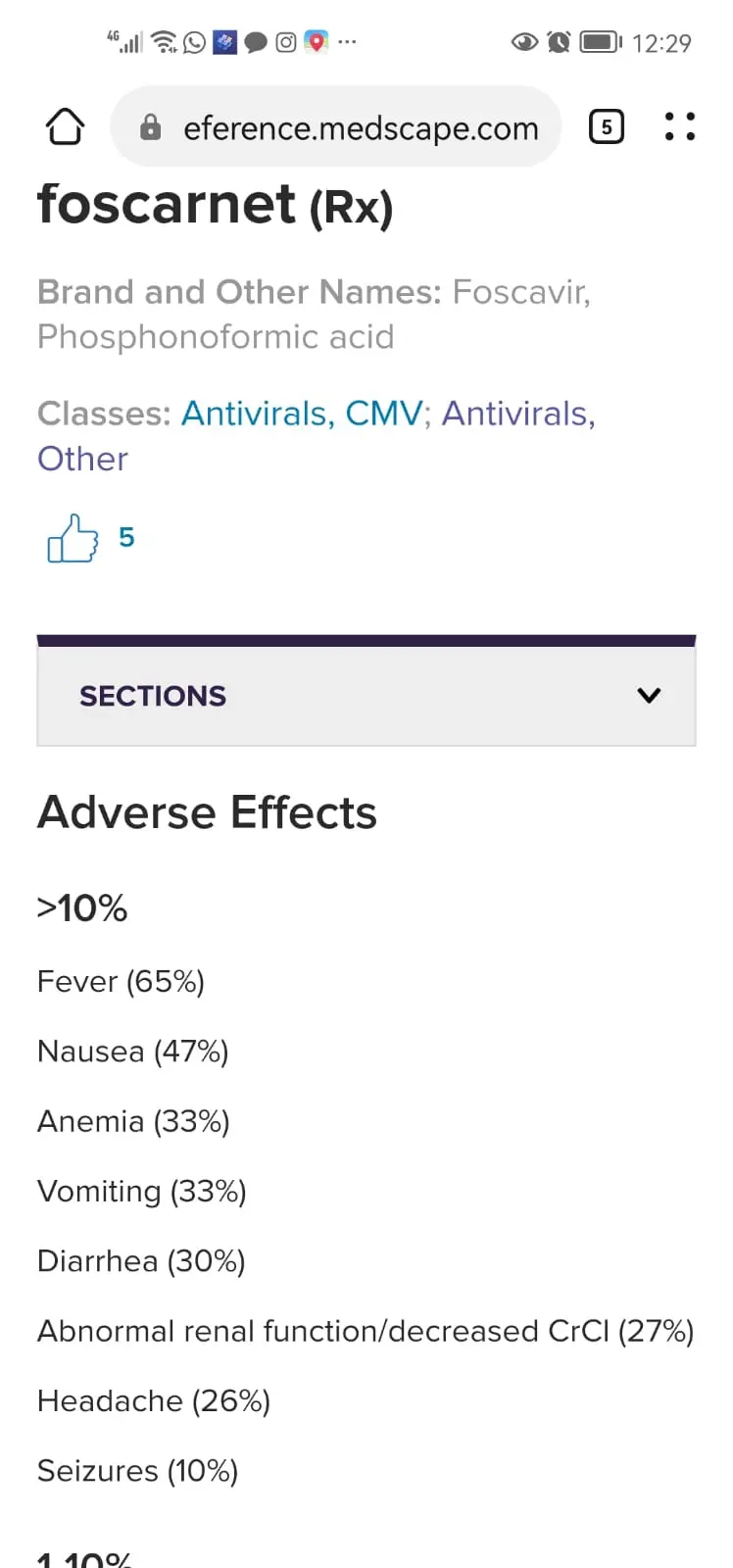Tap the Instagram notification icon

click(x=285, y=42)
